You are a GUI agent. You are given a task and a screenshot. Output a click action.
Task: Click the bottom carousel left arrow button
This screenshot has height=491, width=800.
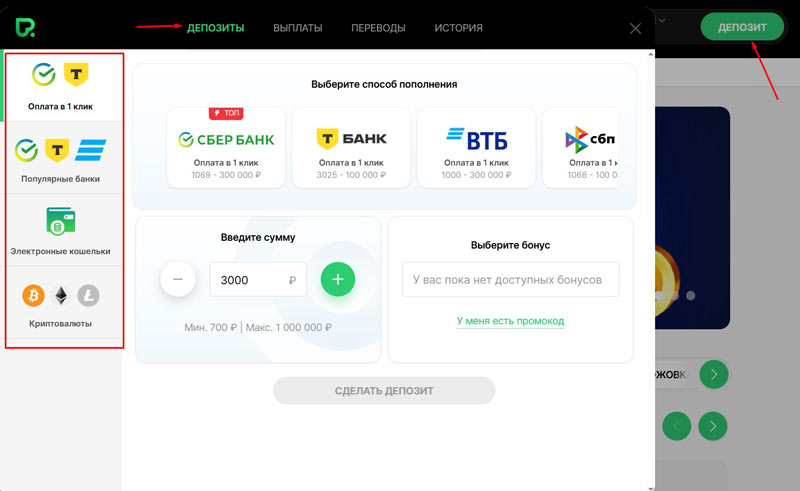point(677,426)
